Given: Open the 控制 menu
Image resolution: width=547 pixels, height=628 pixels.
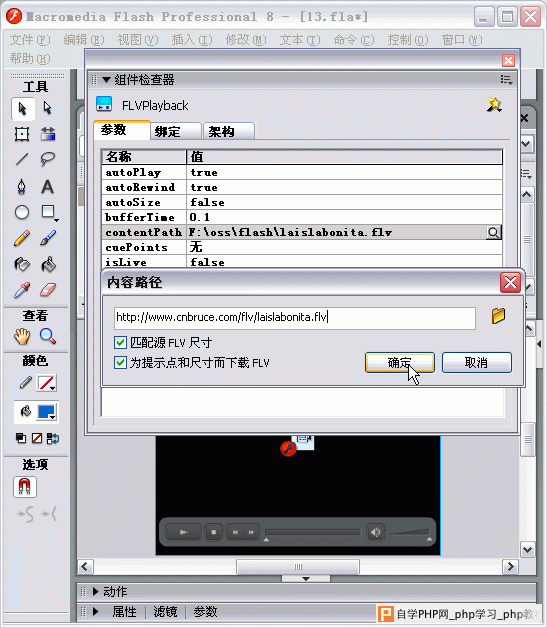Looking at the screenshot, I should tap(408, 40).
